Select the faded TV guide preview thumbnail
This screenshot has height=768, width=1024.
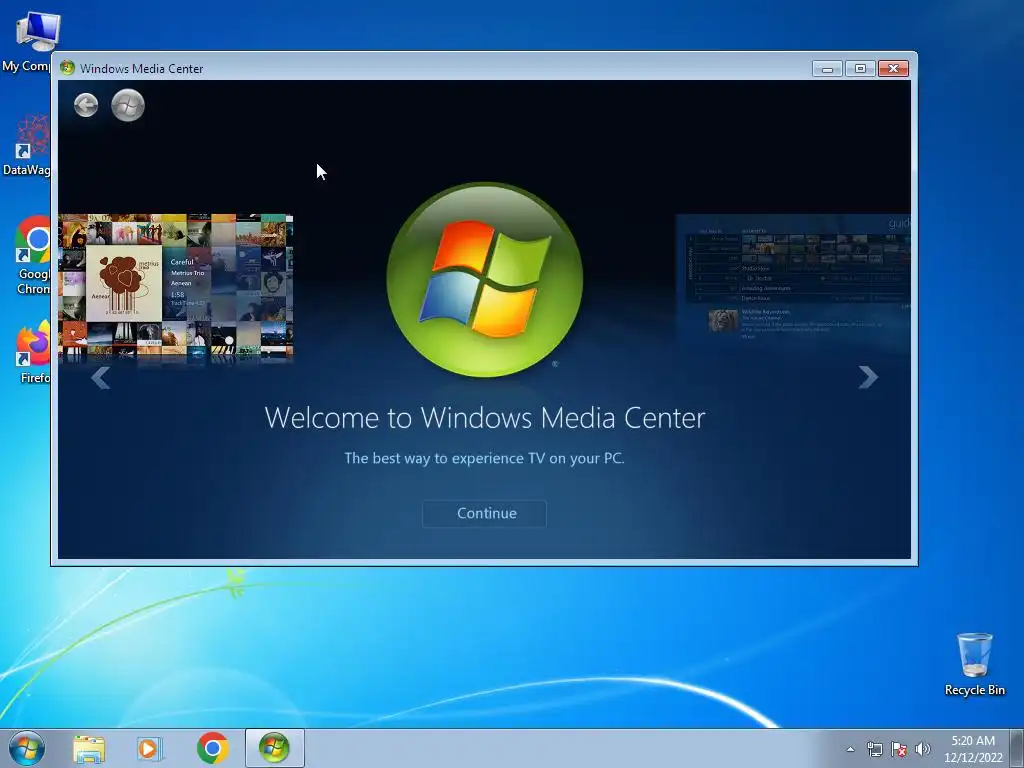[793, 283]
